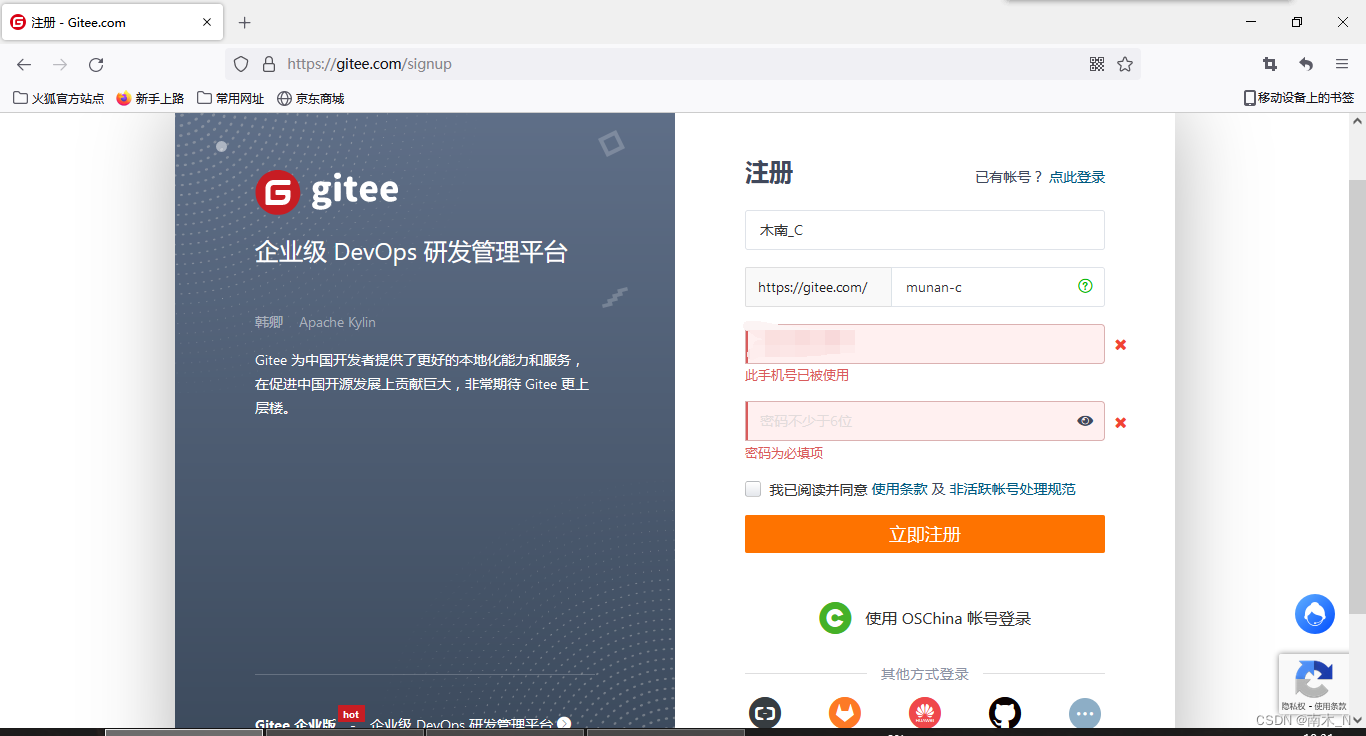The height and width of the screenshot is (736, 1366).
Task: Sign in with the GitHub icon
Action: (1005, 714)
